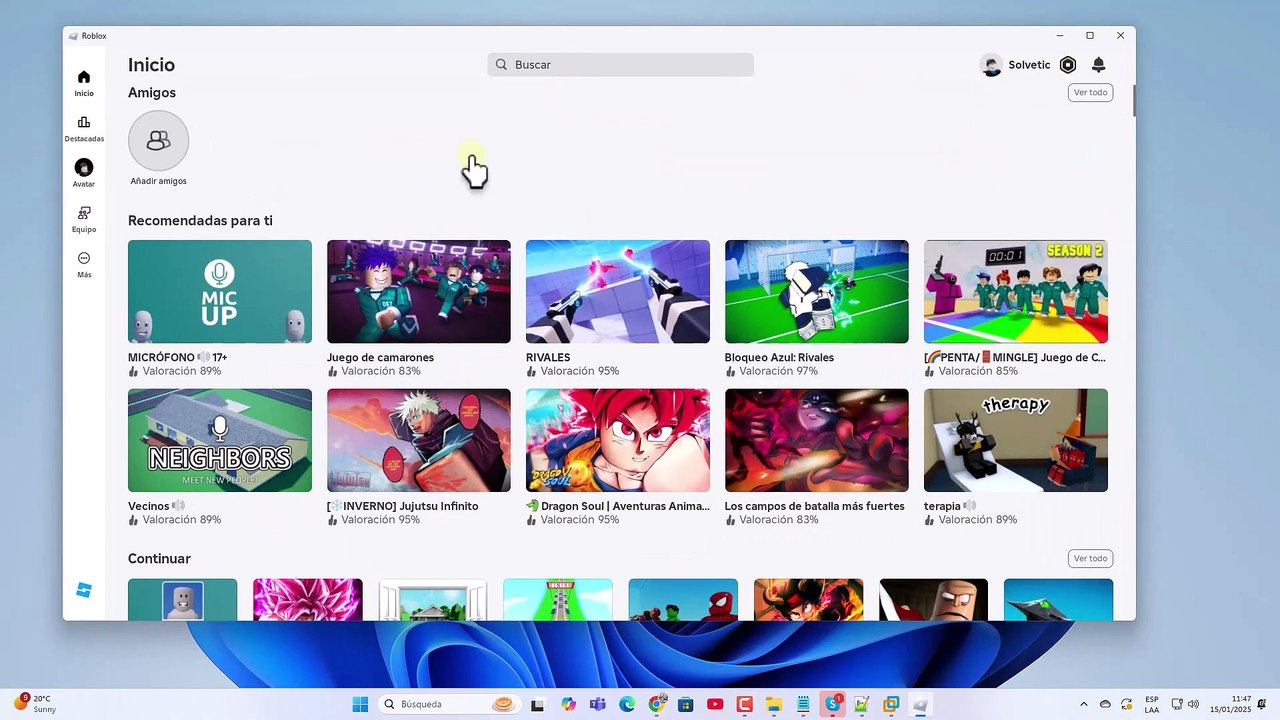The height and width of the screenshot is (720, 1280).
Task: Open Los campos de batalla thumbnail
Action: coord(817,440)
